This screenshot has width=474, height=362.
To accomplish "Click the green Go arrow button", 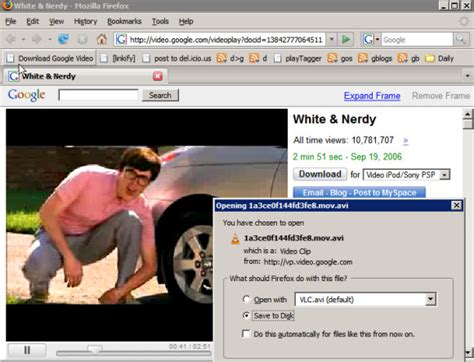I will tap(346, 40).
